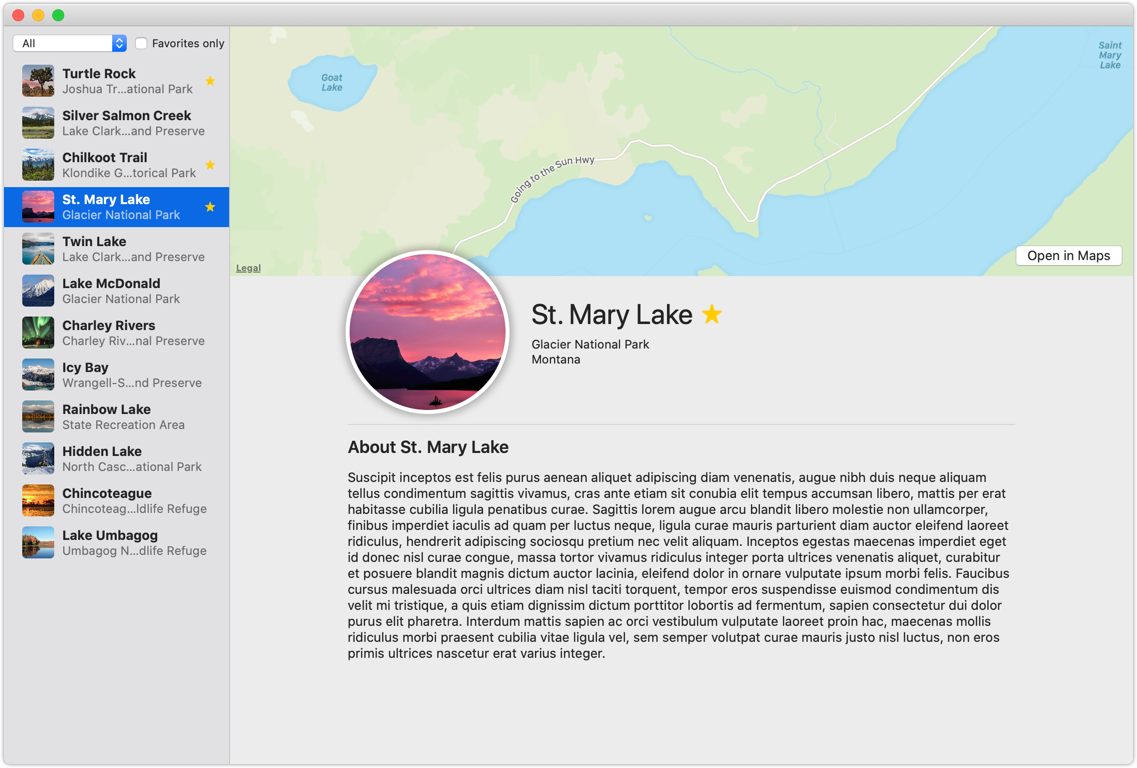The width and height of the screenshot is (1137, 768).
Task: Click Goat Lake label on the map
Action: click(332, 83)
